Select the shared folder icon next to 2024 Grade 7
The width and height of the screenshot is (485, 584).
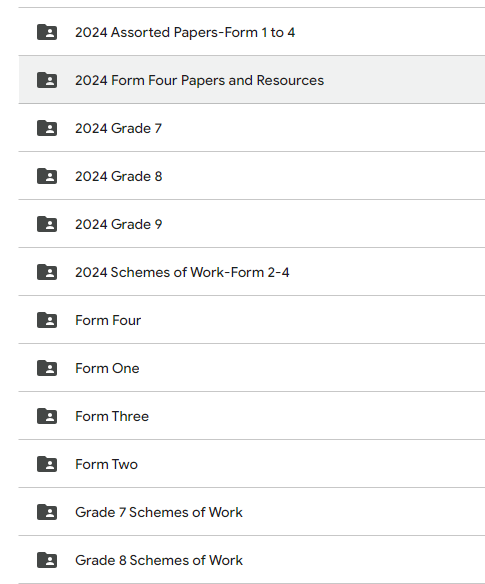coord(47,128)
